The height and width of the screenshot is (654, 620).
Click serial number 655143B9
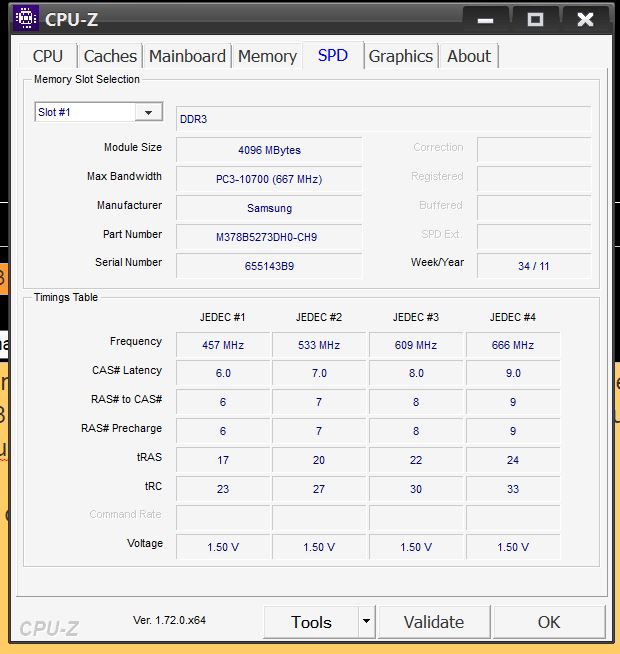pyautogui.click(x=269, y=266)
